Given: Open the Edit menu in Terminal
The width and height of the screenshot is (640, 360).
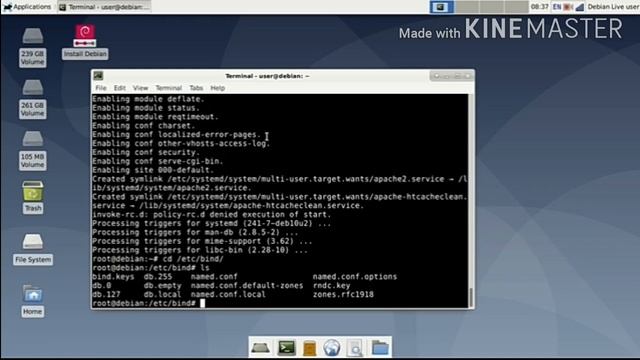Looking at the screenshot, I should (120, 88).
